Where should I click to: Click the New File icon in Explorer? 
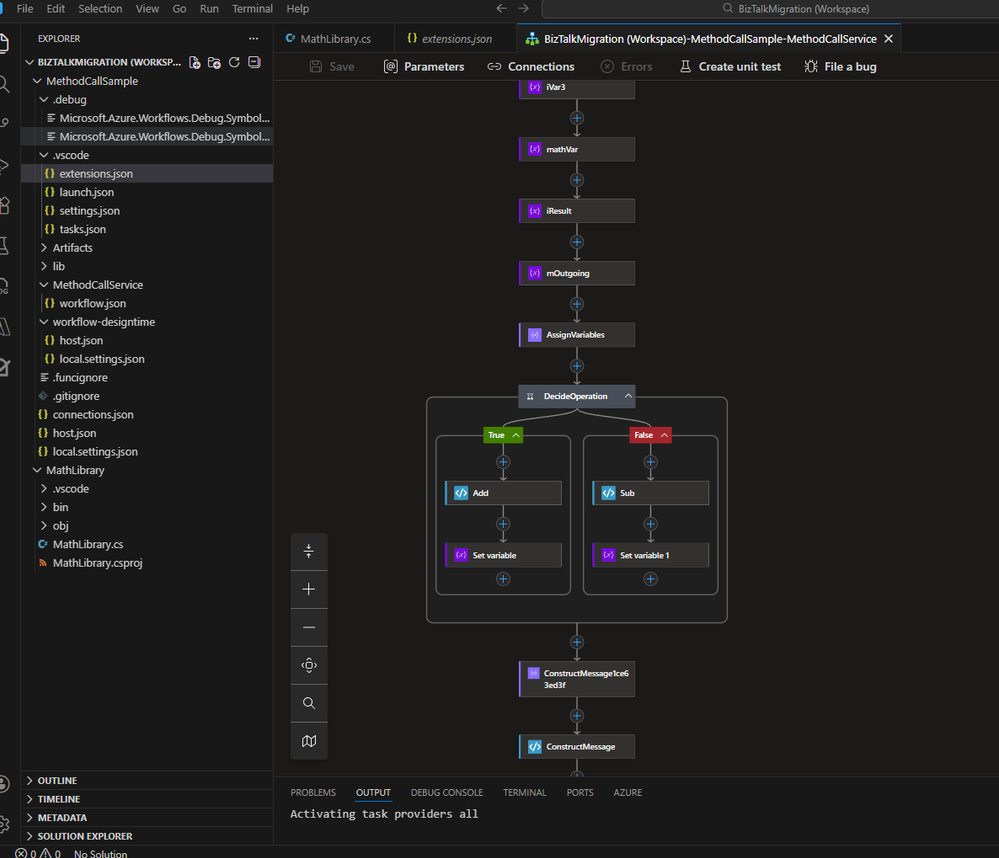tap(194, 62)
